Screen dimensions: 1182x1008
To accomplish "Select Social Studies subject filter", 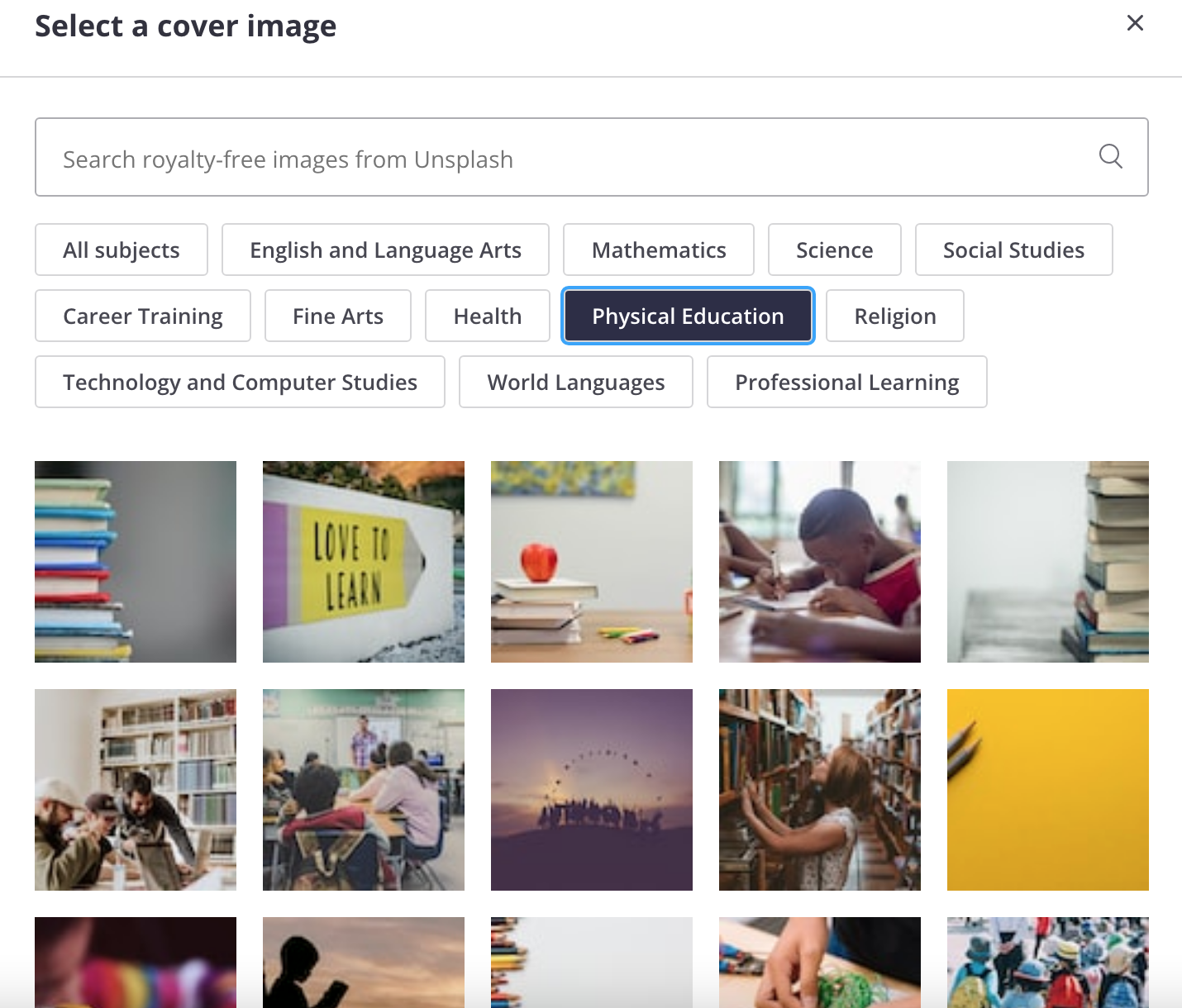I will point(1014,250).
